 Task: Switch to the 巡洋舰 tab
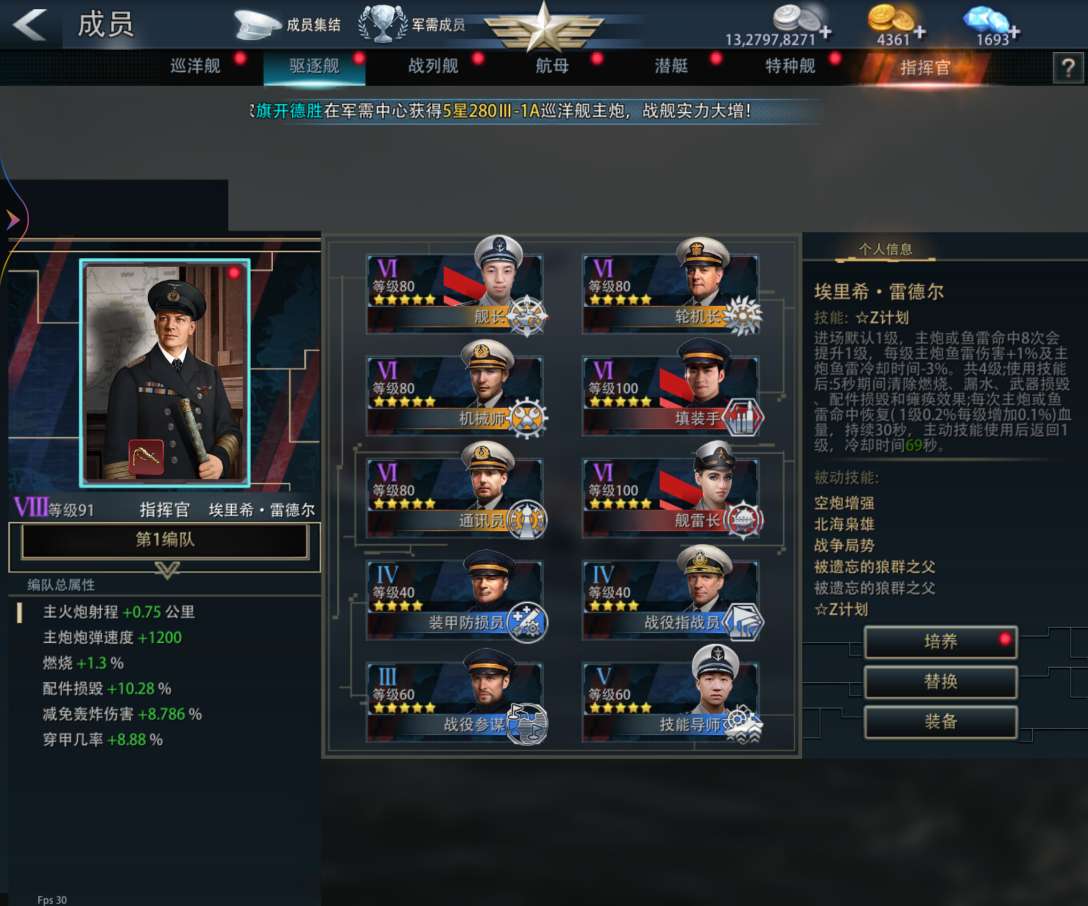click(x=195, y=67)
